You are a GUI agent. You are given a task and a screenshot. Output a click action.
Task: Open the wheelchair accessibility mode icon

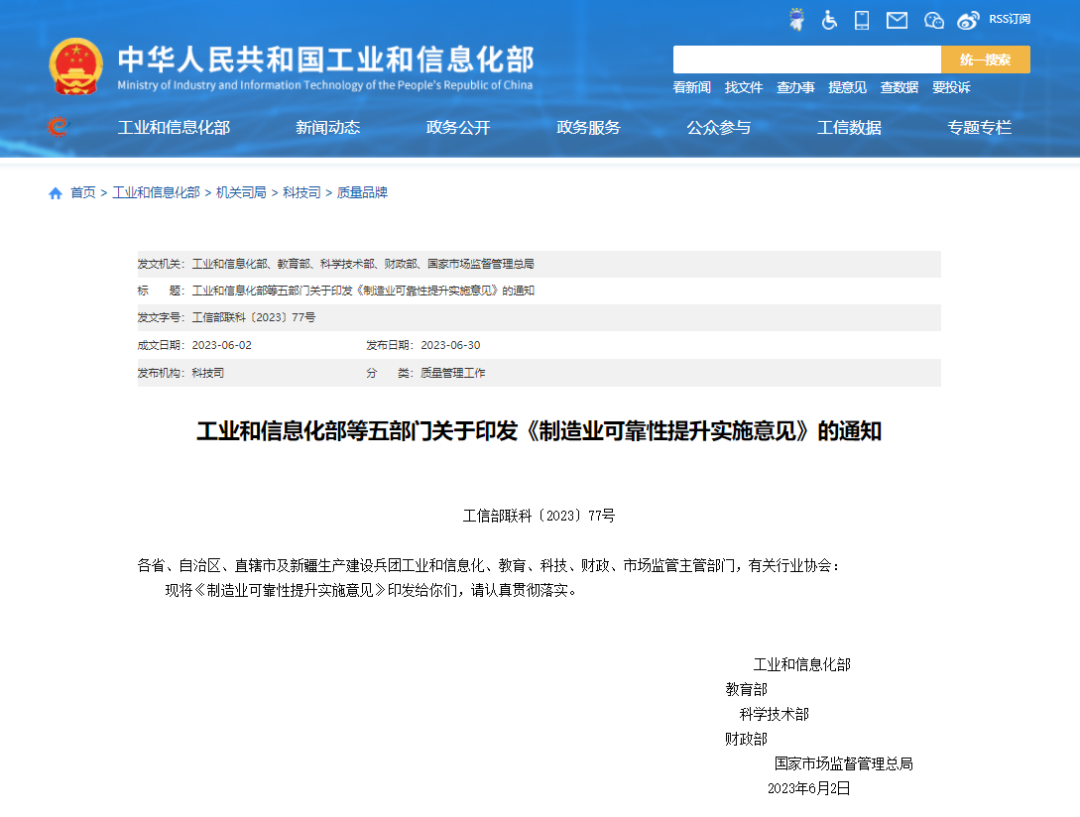[x=829, y=20]
